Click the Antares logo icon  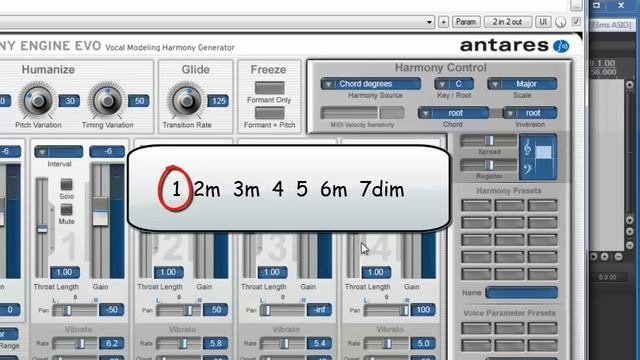point(561,46)
